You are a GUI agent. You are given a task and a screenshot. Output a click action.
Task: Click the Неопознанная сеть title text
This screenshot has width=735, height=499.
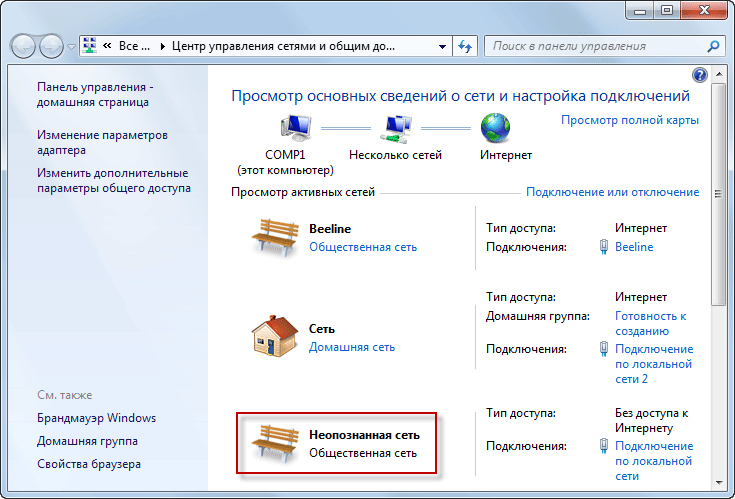(x=364, y=435)
